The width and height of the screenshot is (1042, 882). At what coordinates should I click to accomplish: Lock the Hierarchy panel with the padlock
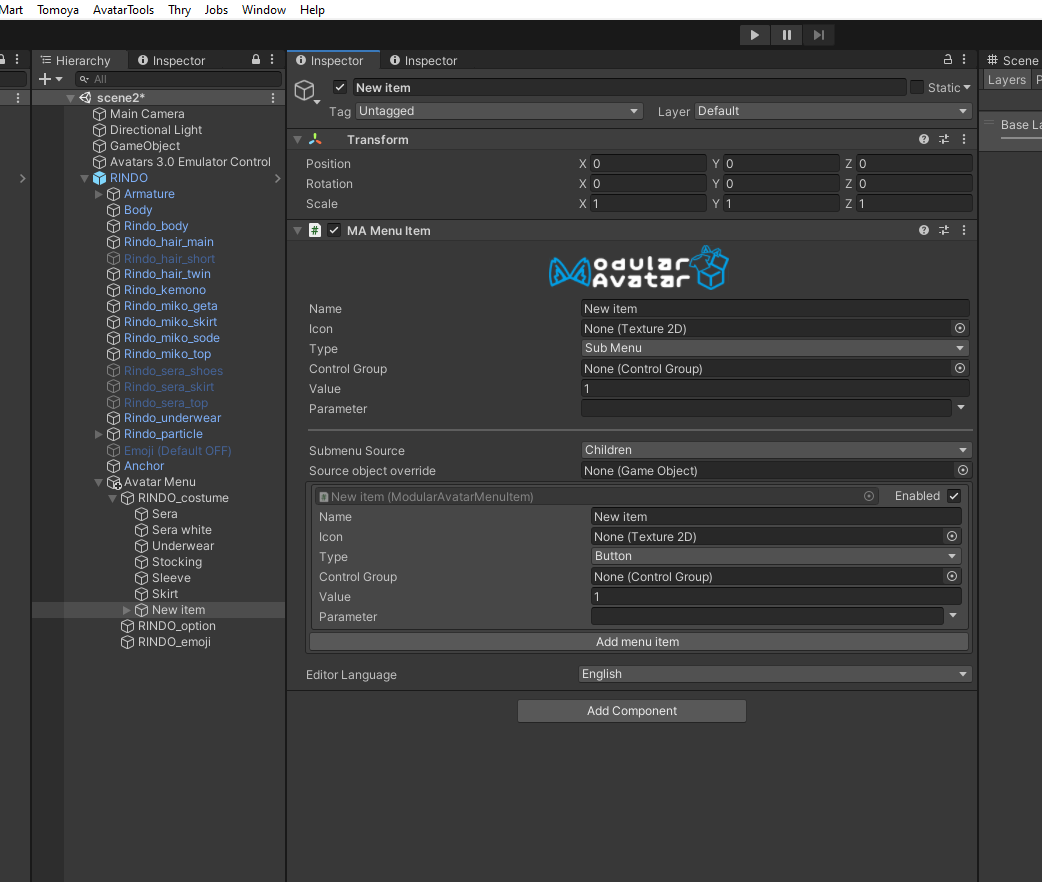256,60
